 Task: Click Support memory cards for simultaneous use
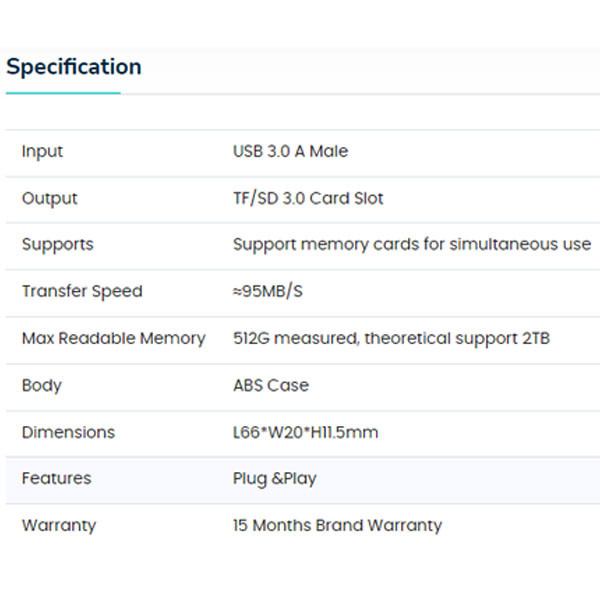[x=411, y=244]
